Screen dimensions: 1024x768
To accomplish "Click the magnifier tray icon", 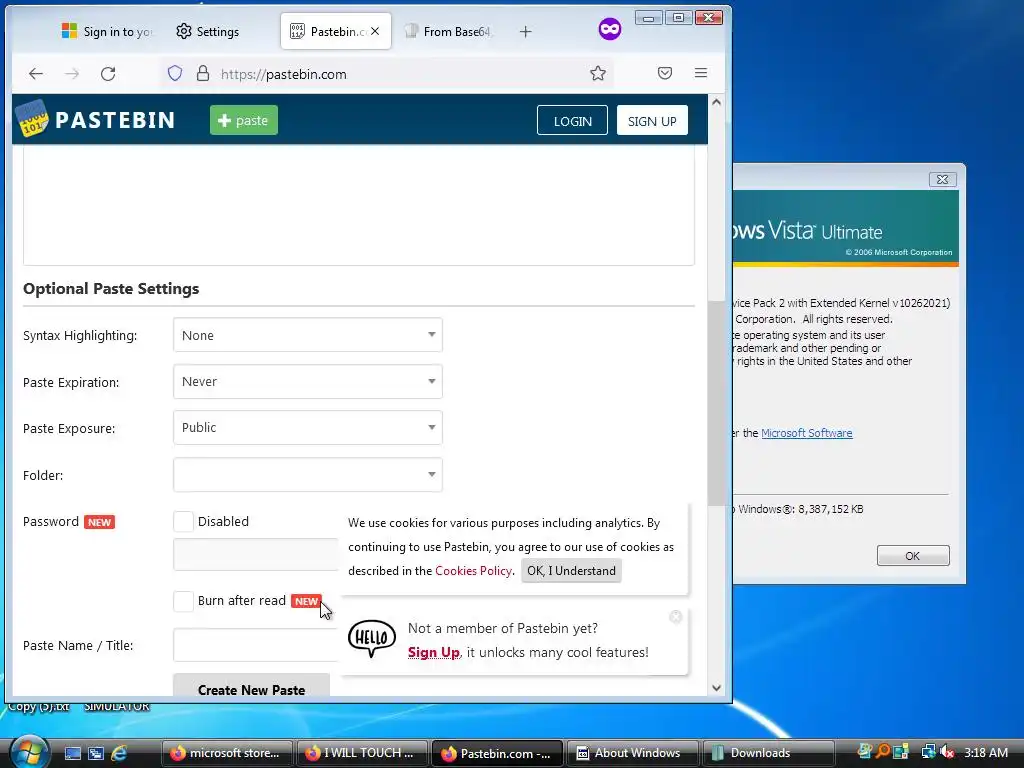I will tap(883, 752).
